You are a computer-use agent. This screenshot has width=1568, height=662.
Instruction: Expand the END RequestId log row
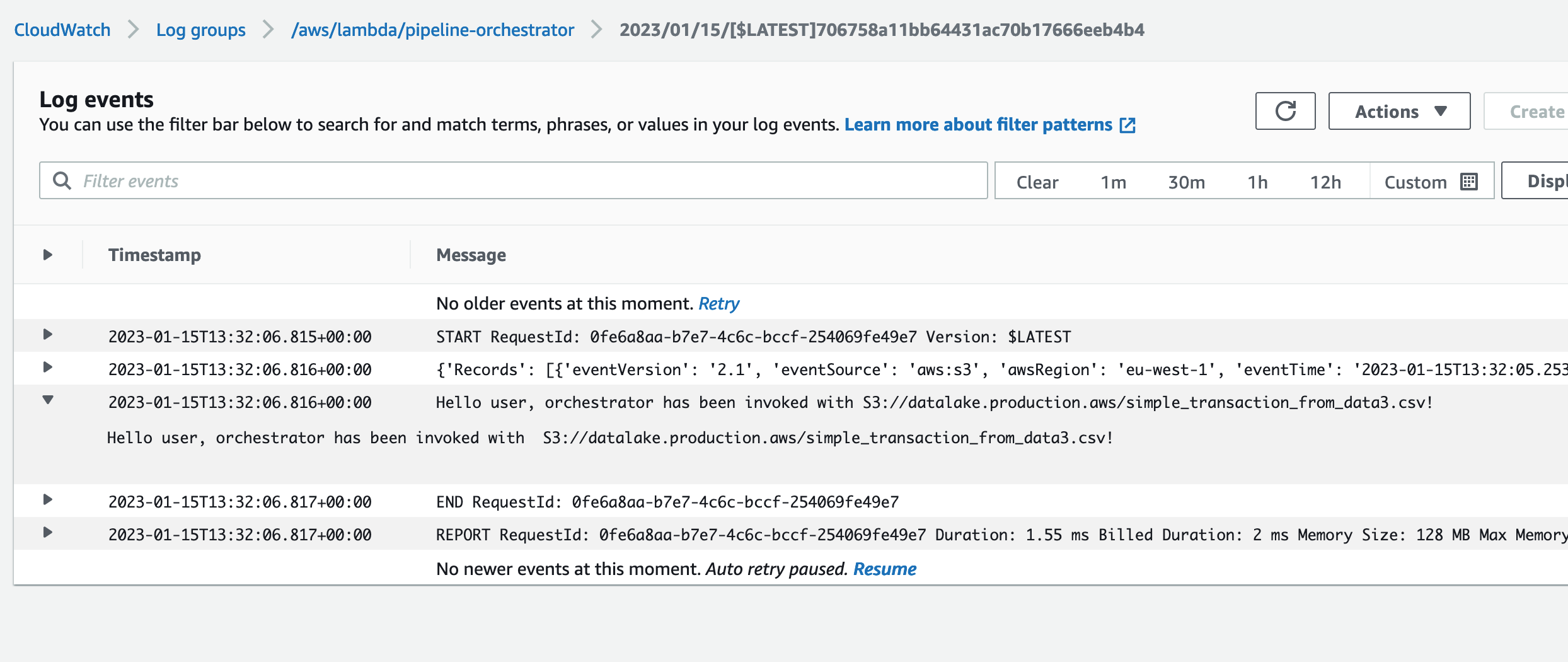(x=48, y=500)
